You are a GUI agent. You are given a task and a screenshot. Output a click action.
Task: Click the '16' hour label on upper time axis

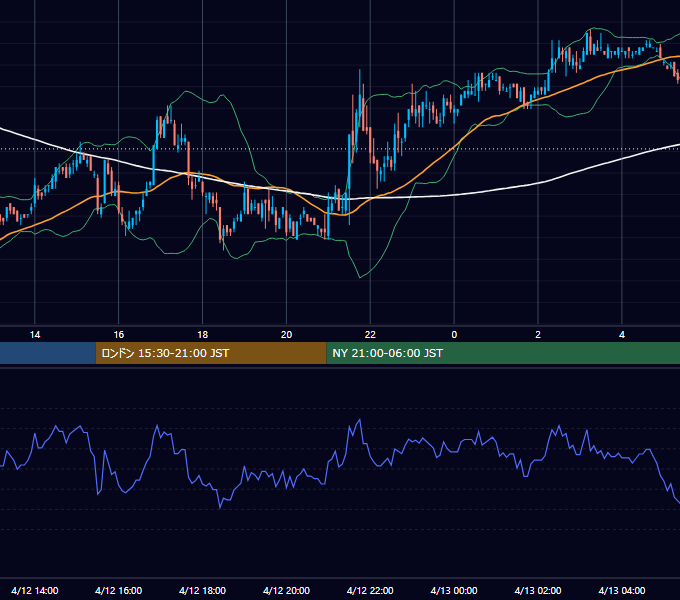point(118,335)
